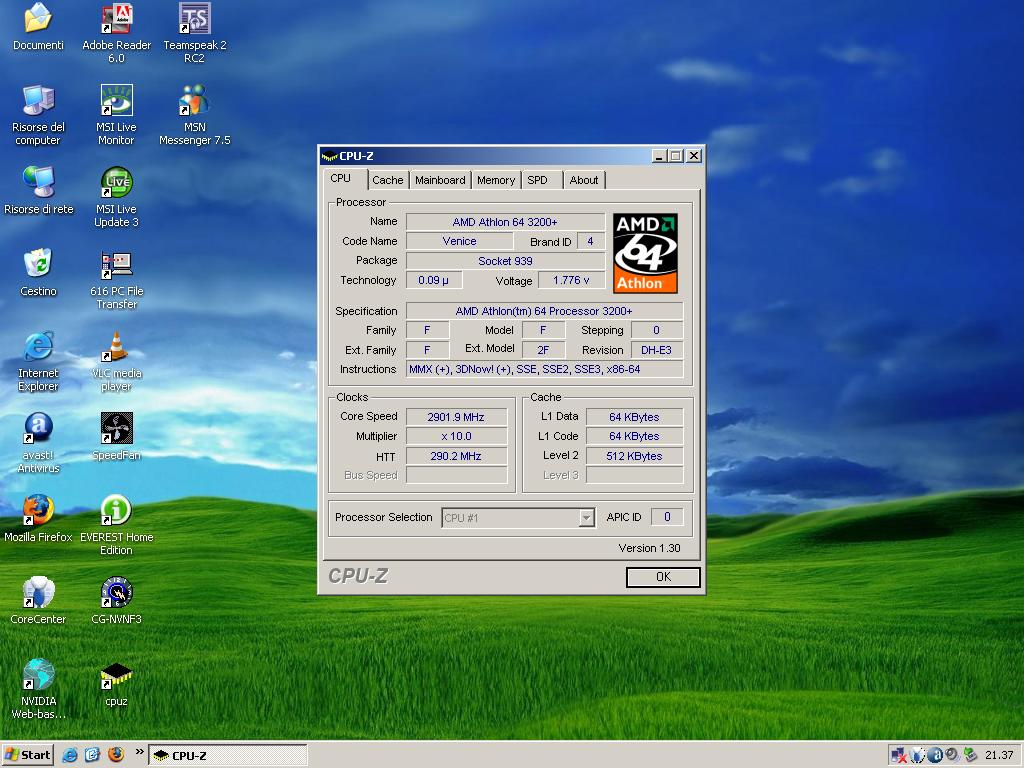This screenshot has width=1024, height=768.
Task: Launch VLC media player shortcut
Action: [116, 361]
